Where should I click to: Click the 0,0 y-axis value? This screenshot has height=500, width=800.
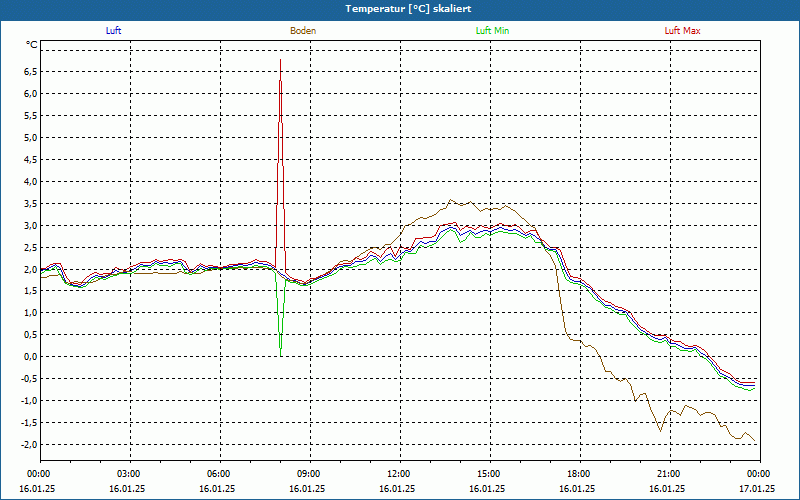(31, 357)
